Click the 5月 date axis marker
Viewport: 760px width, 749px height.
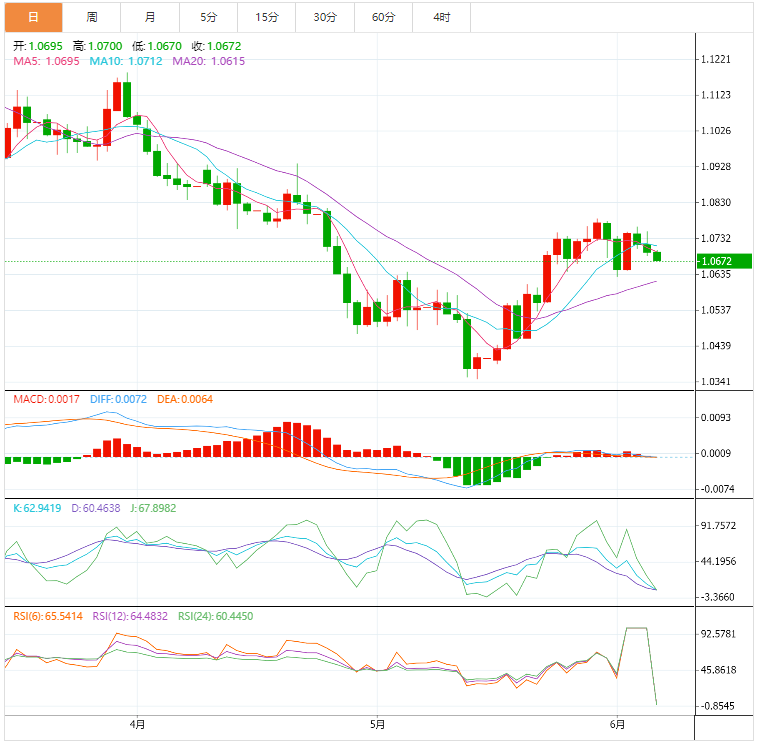(378, 724)
